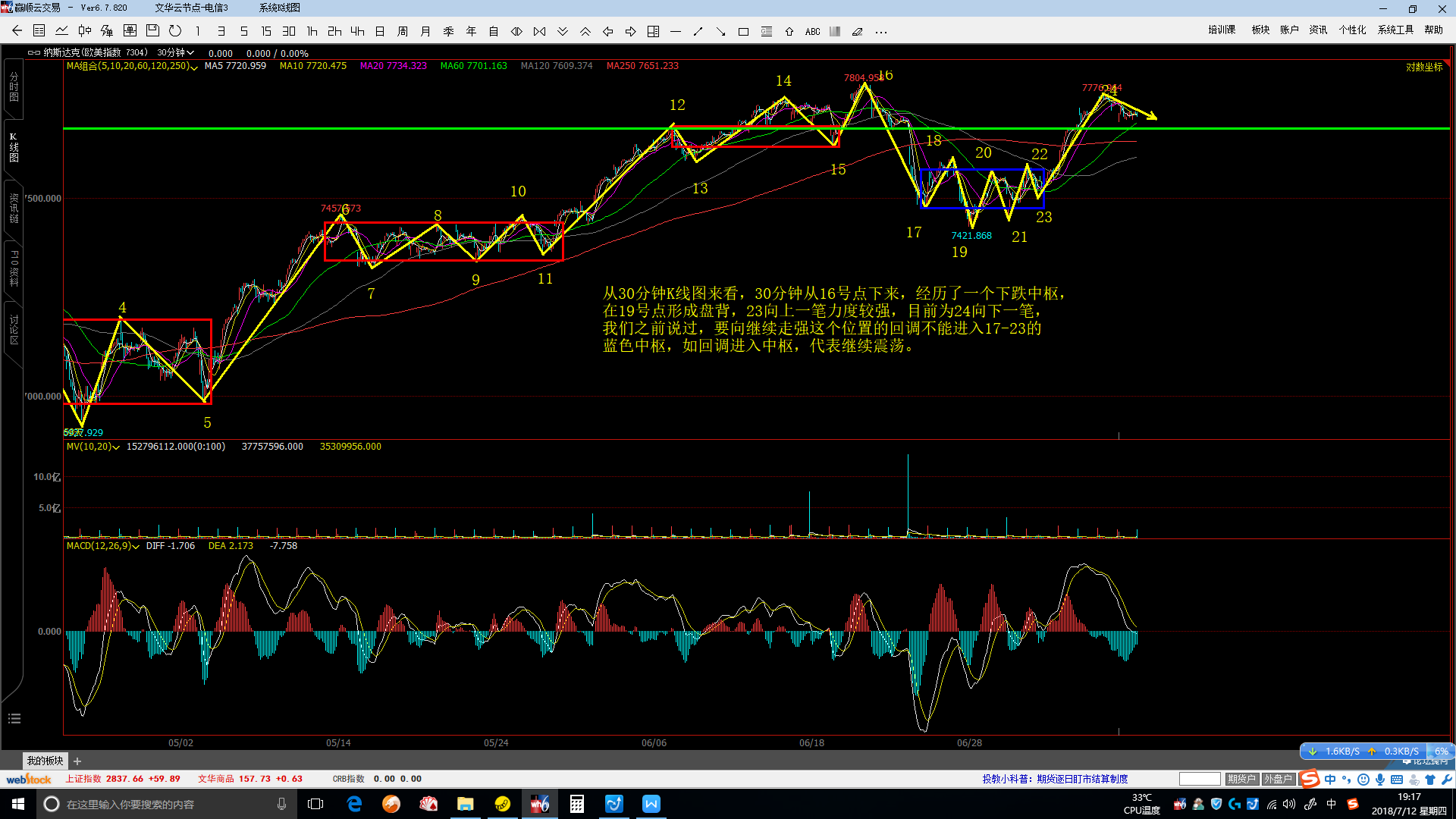This screenshot has height=819, width=1456.
Task: Select the 15-minute period button
Action: coord(266,31)
